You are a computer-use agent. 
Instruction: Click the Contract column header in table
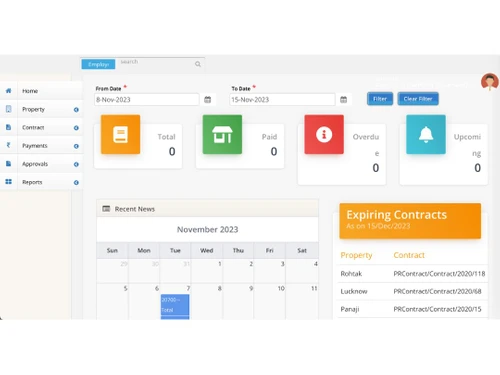(409, 255)
